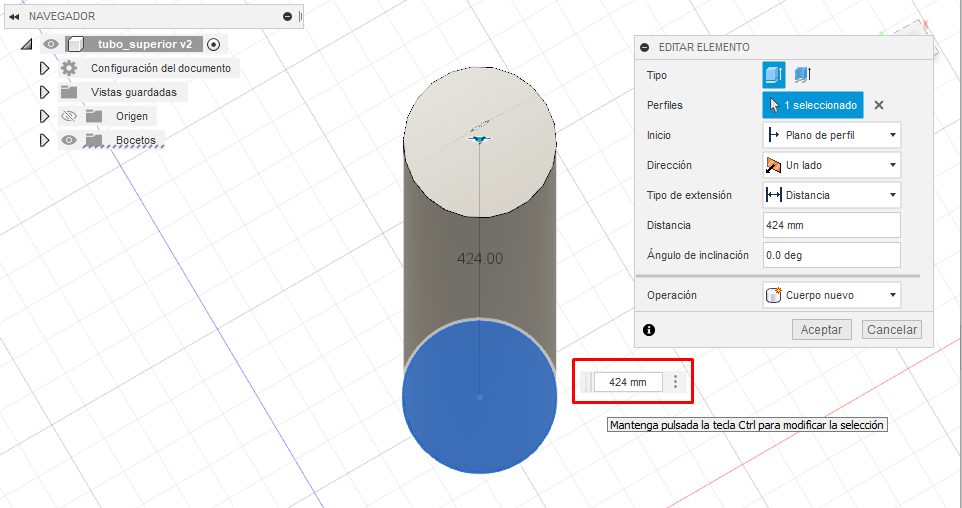This screenshot has height=508, width=962.
Task: Expand the Origen folder
Action: tap(44, 116)
